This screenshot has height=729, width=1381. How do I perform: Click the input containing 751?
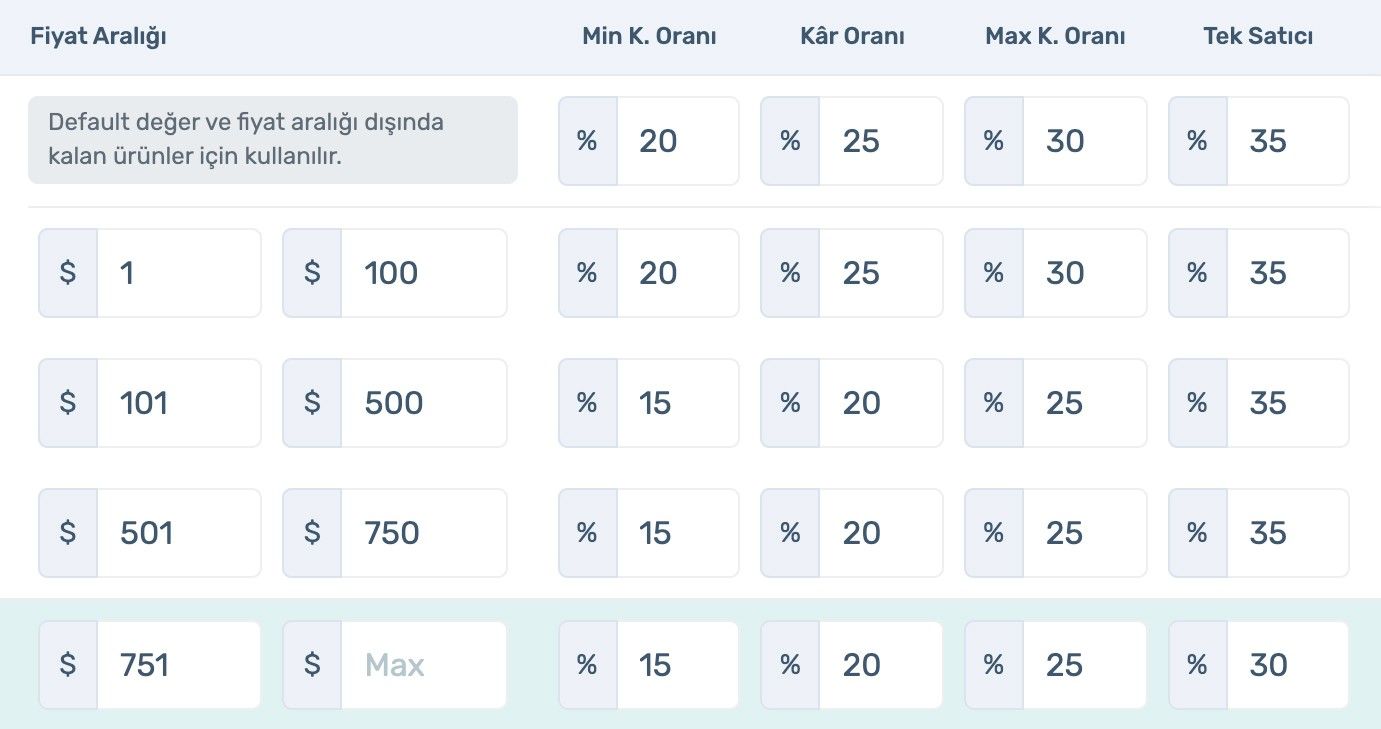[180, 664]
